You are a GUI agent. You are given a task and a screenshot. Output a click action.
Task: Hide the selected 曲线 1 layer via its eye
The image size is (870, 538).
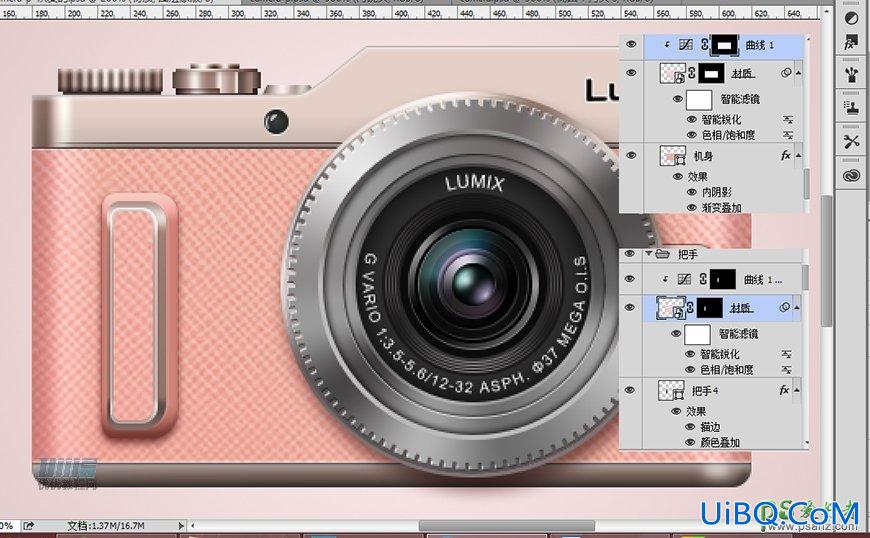tap(631, 44)
